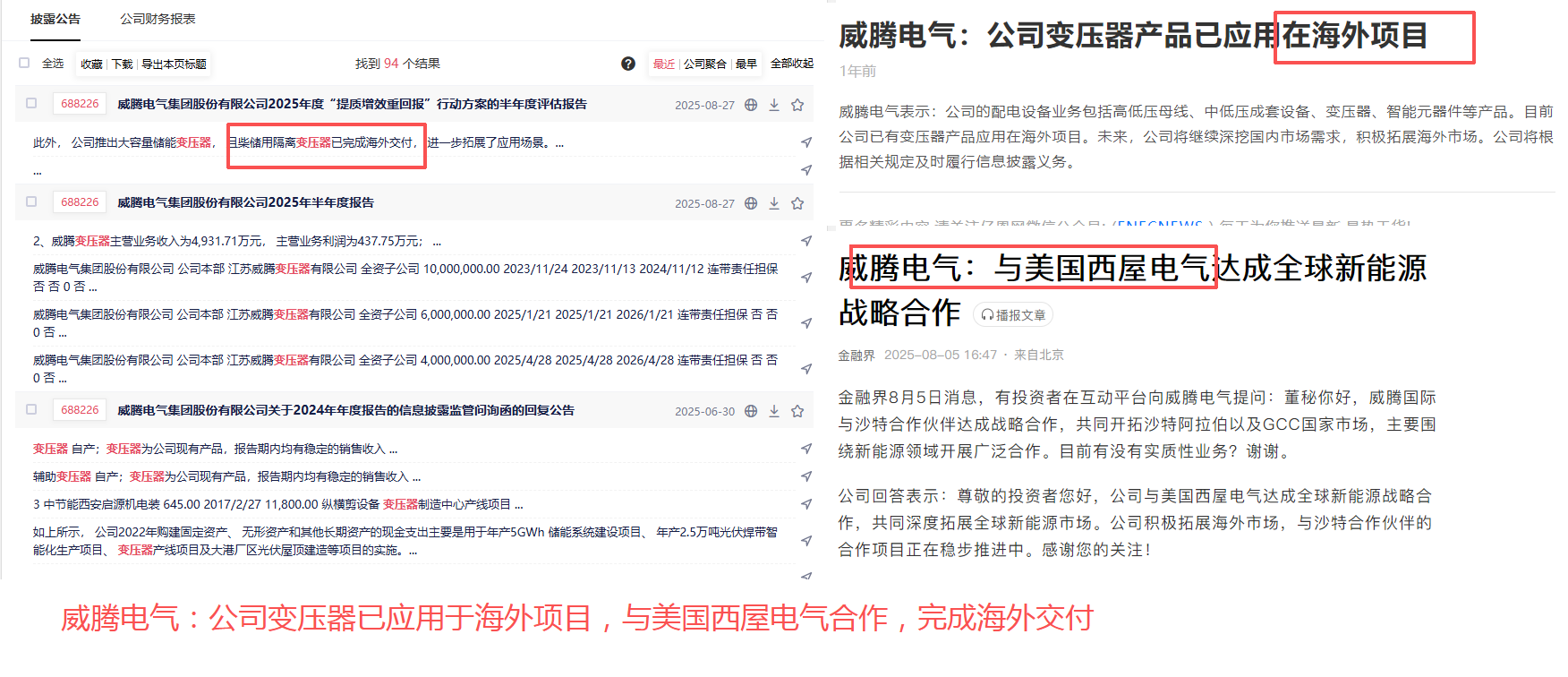The image size is (1568, 677).
Task: Jump to snippet about 柴储用隔离变压器 via arrow
Action: coord(806,142)
